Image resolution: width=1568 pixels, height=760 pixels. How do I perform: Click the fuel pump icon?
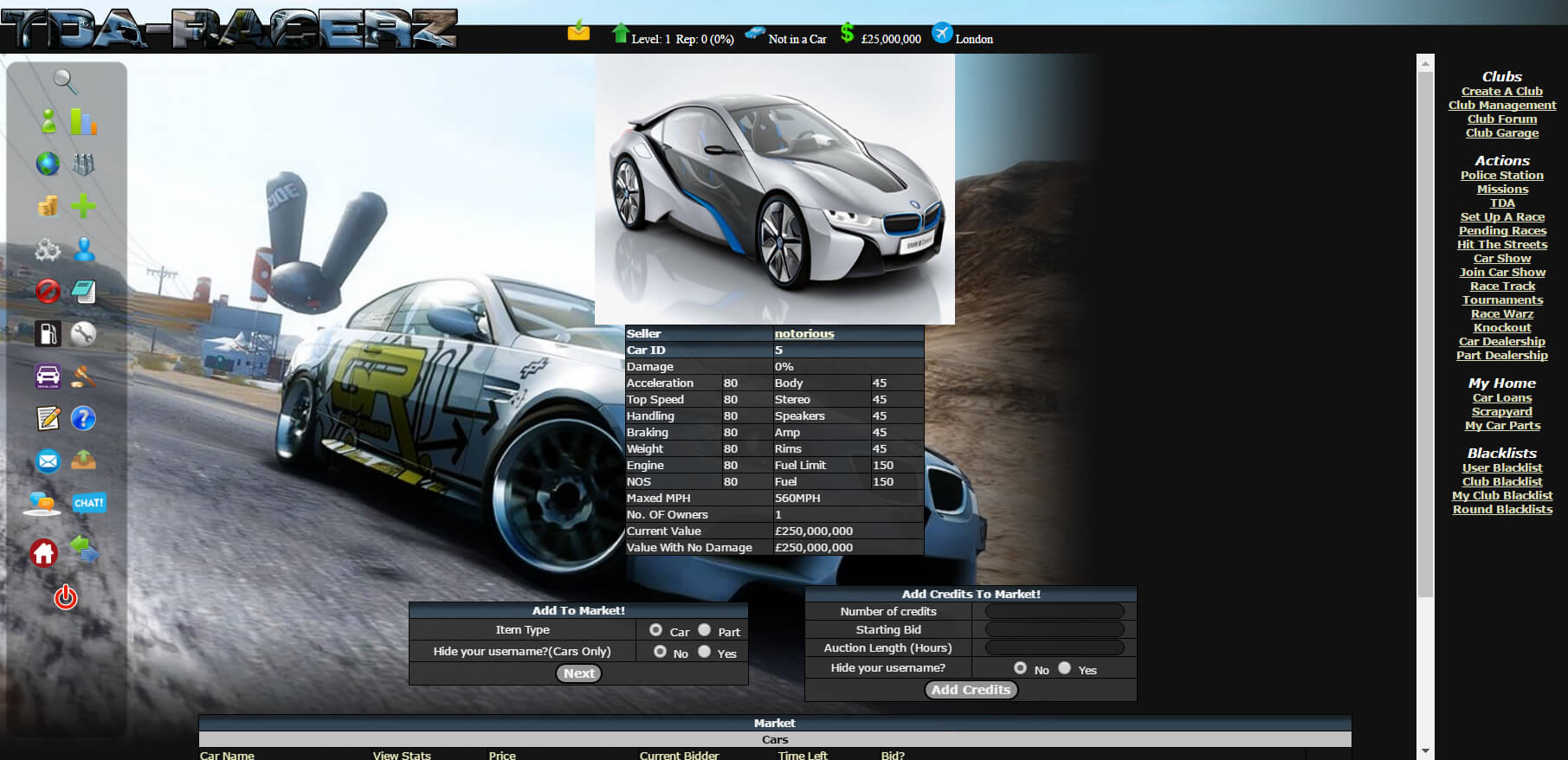pos(48,334)
